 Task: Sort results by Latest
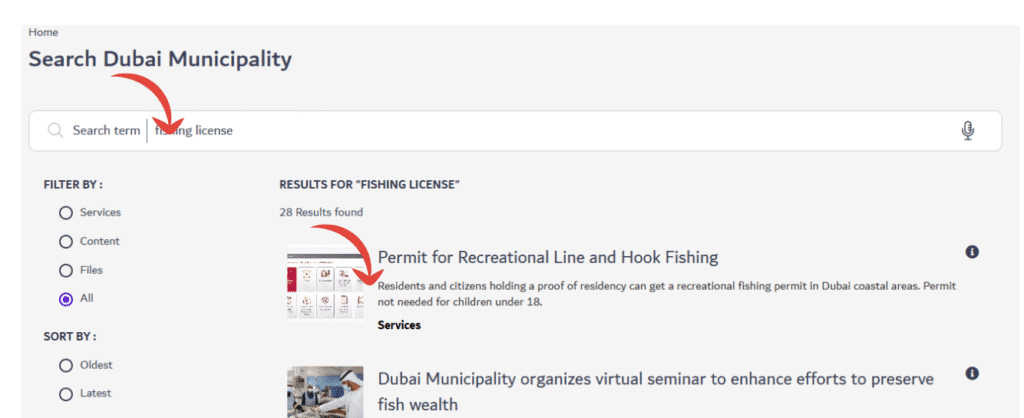[66, 394]
